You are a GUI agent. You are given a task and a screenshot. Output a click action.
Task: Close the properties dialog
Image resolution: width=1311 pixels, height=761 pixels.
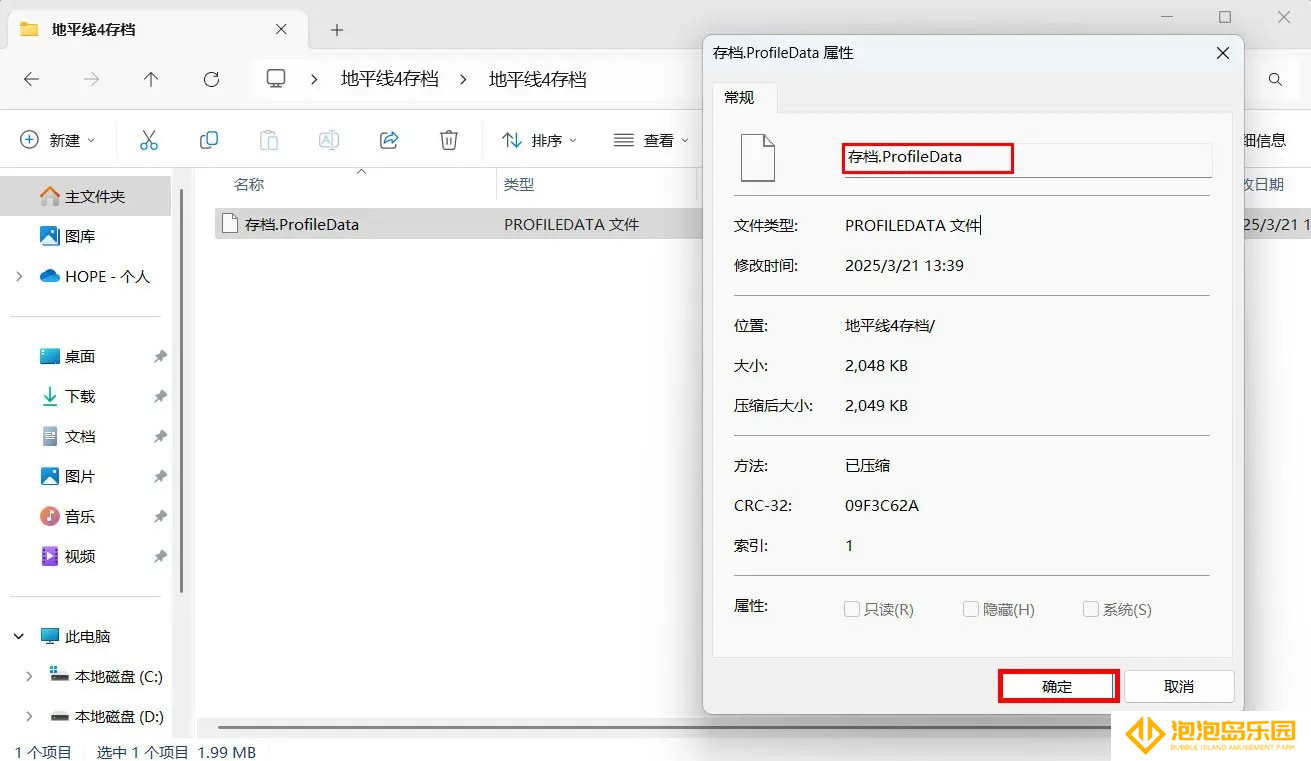(x=1222, y=53)
